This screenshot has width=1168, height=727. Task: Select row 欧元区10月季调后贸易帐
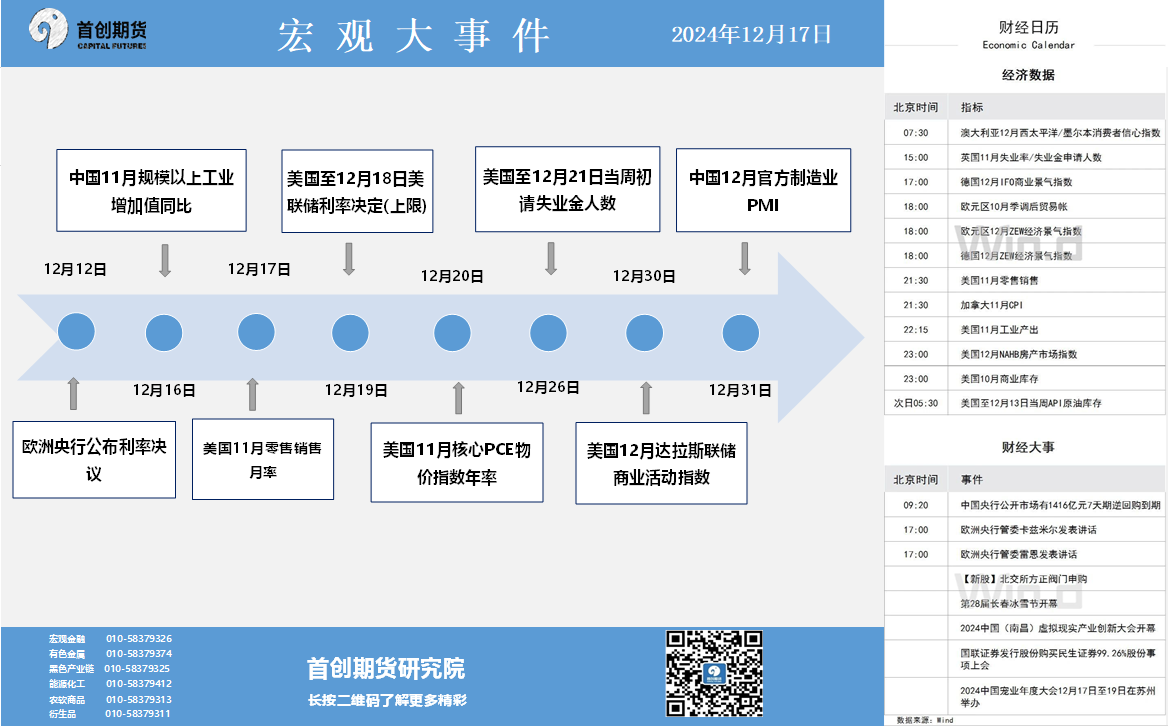(1025, 206)
